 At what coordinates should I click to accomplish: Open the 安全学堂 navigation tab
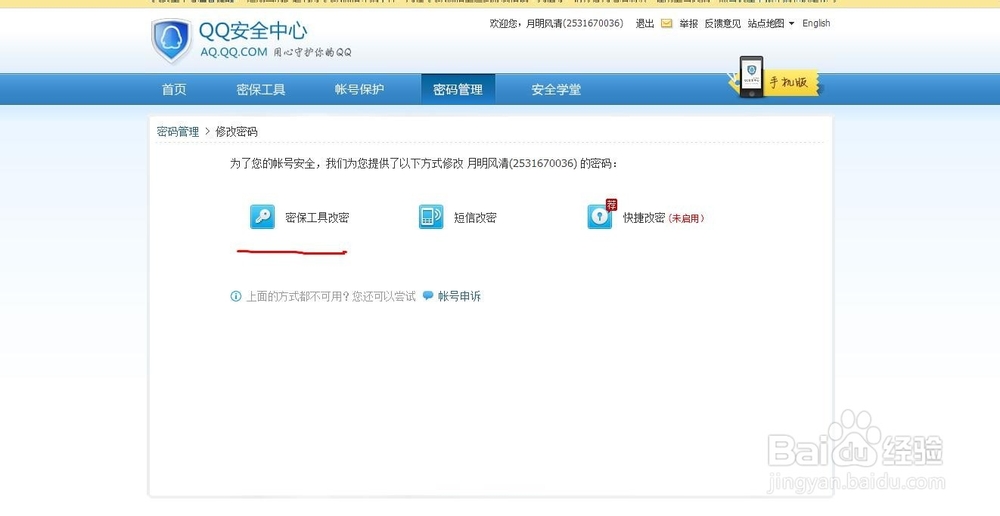tap(556, 89)
